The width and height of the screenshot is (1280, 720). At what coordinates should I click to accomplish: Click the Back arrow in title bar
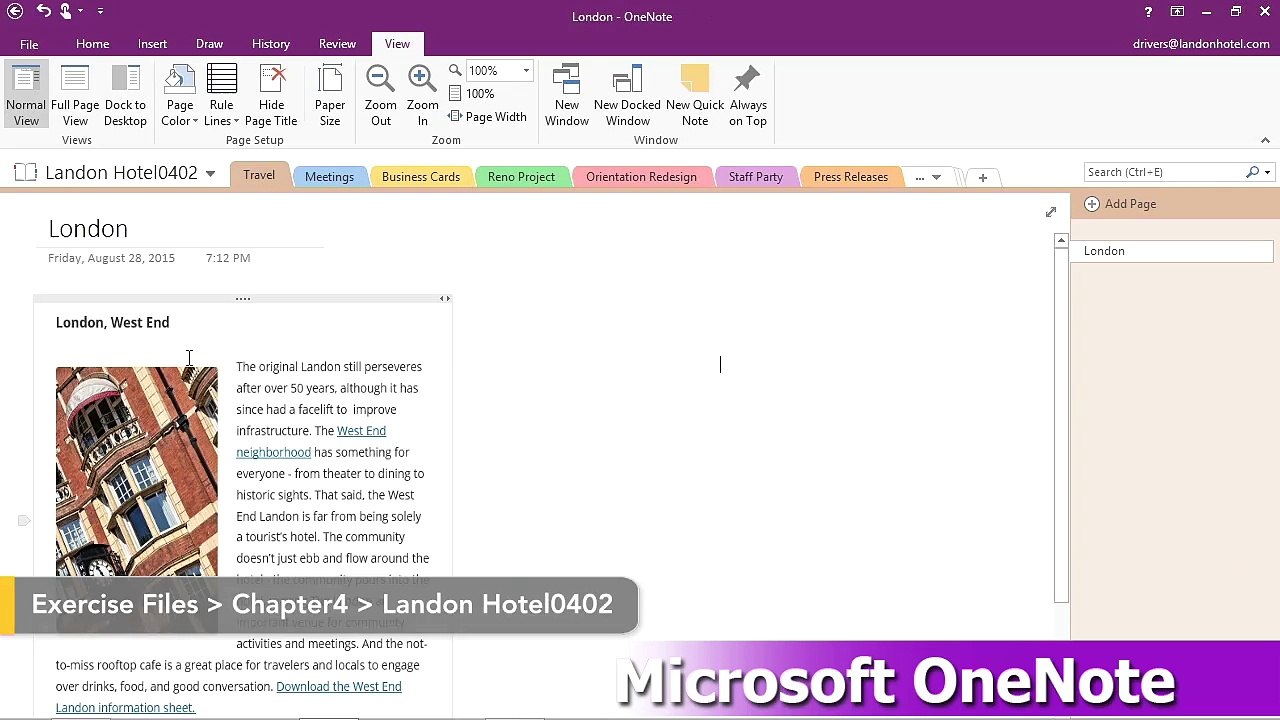click(x=15, y=12)
